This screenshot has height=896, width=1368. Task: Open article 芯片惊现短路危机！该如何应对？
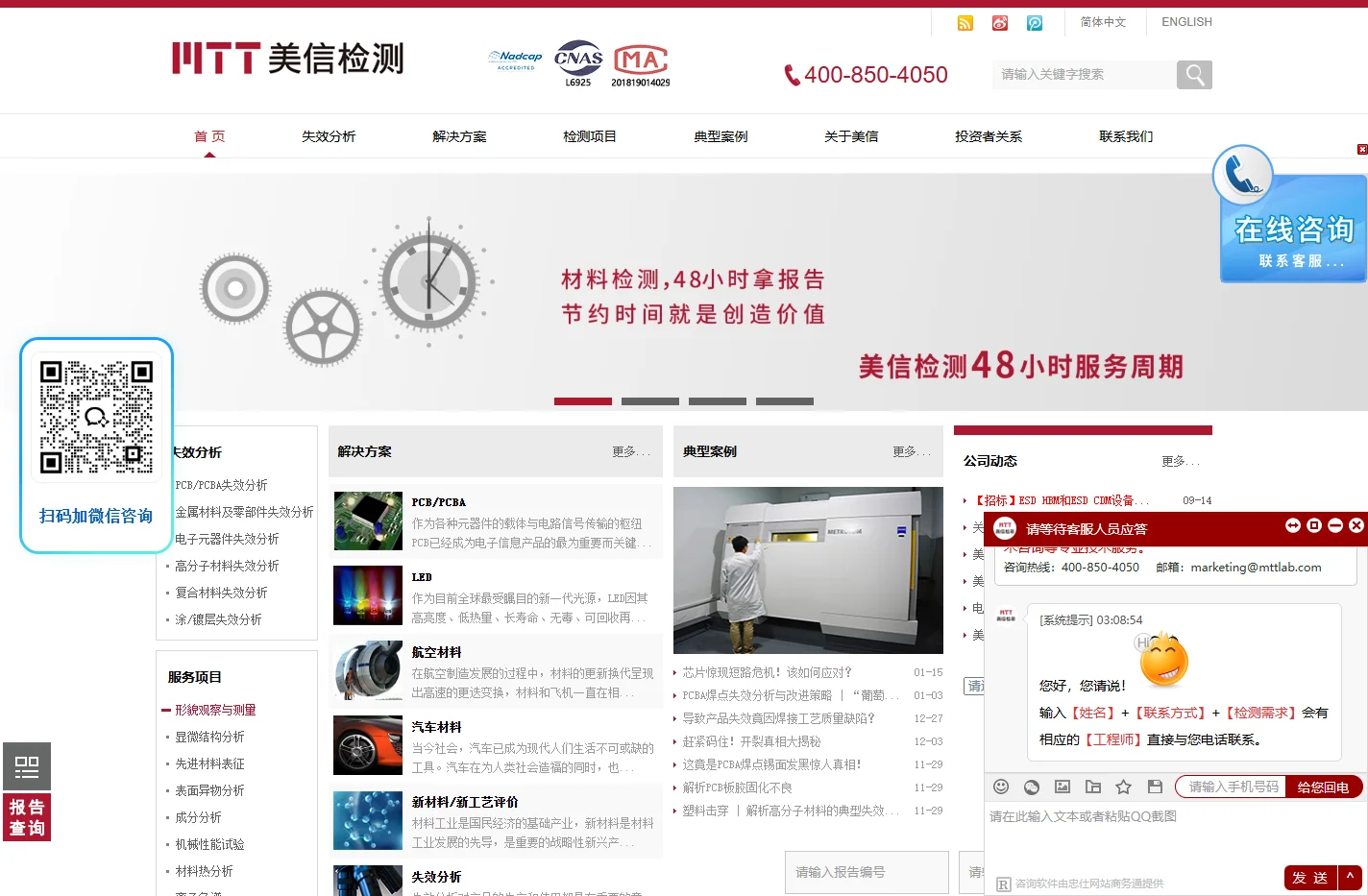[x=767, y=672]
